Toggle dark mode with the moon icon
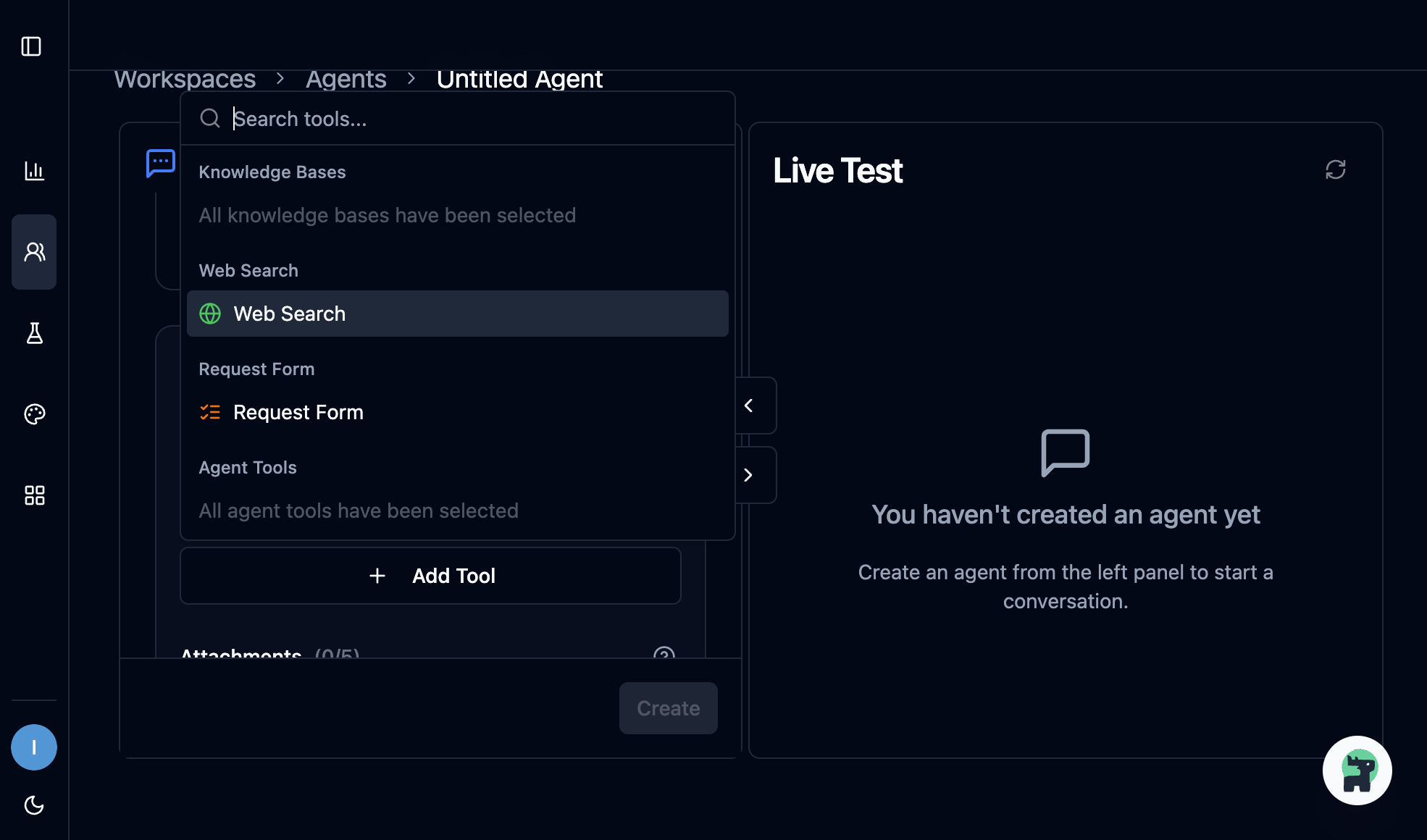The width and height of the screenshot is (1427, 840). pos(33,805)
